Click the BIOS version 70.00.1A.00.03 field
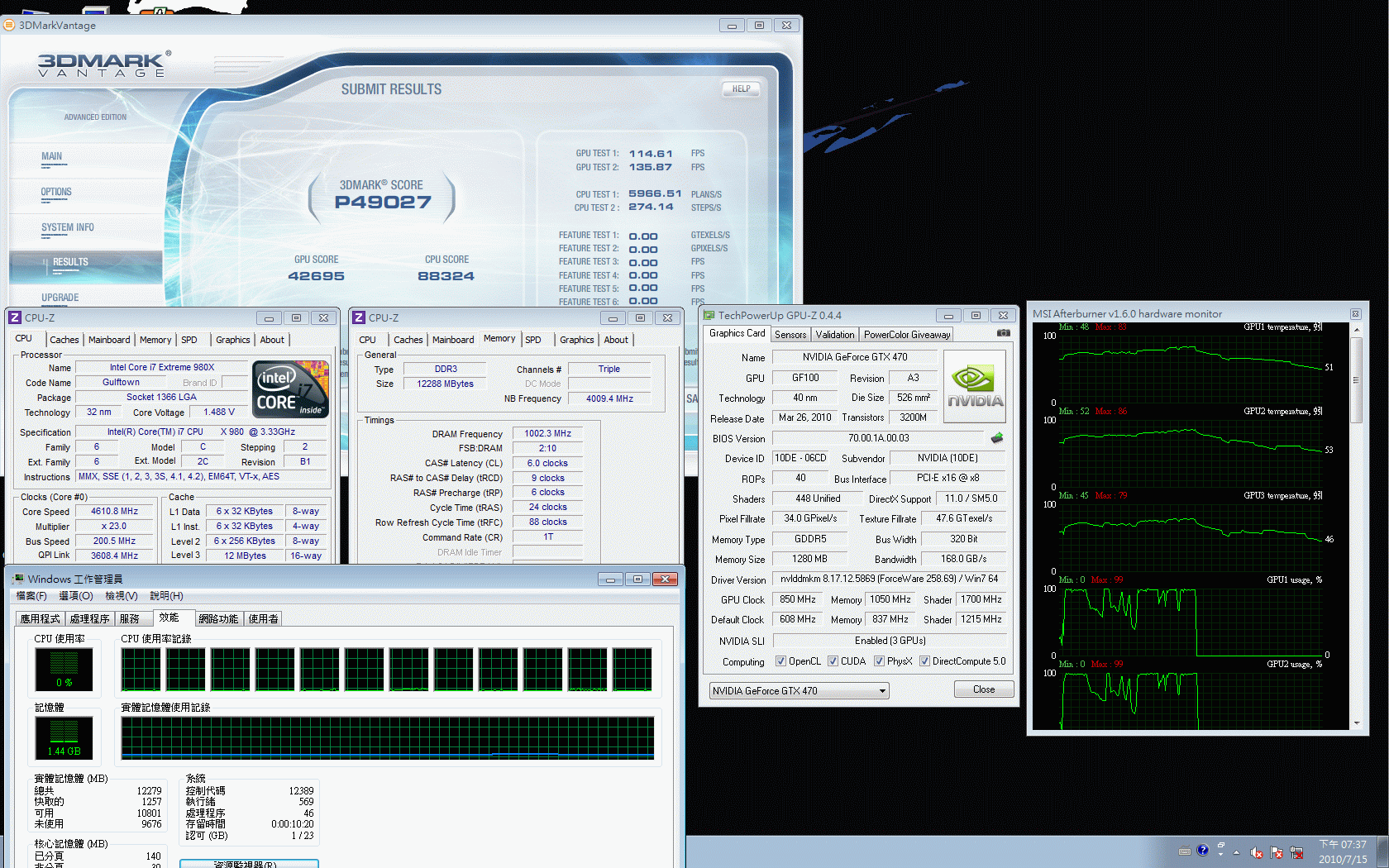This screenshot has width=1389, height=868. [879, 438]
